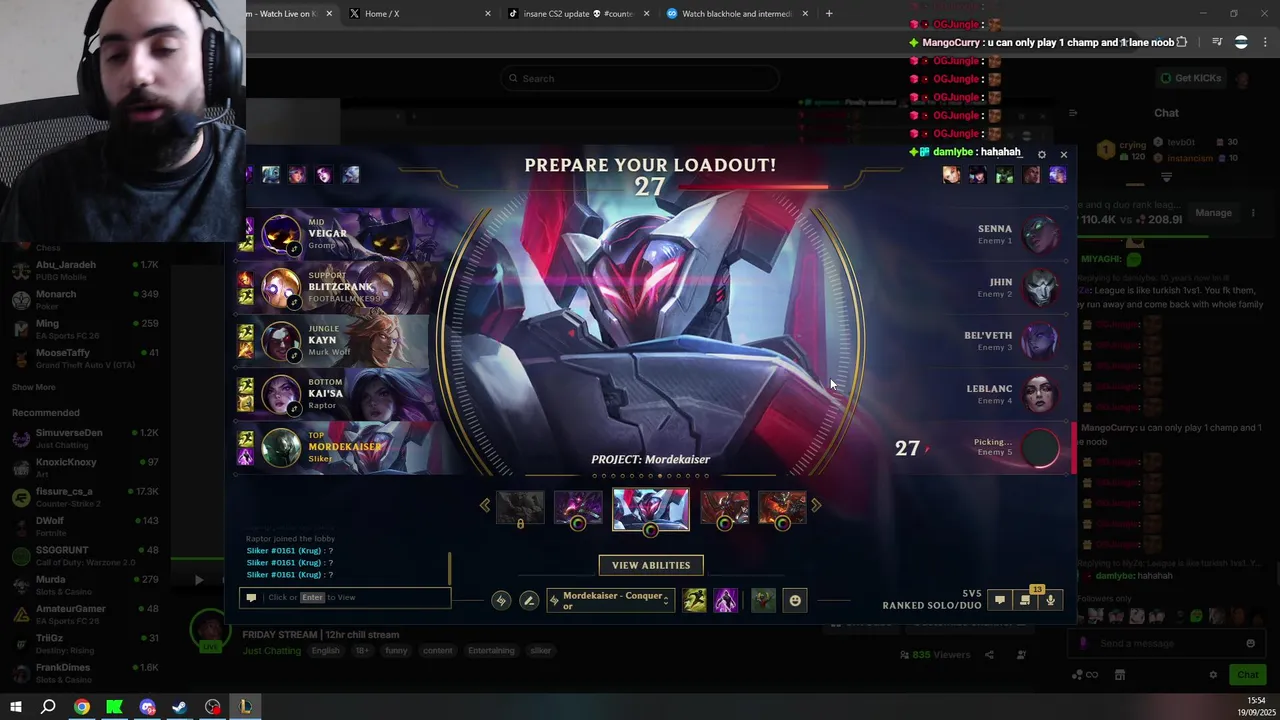Open chroma selector under fifth skin thumbnail
1280x720 pixels.
[782, 523]
